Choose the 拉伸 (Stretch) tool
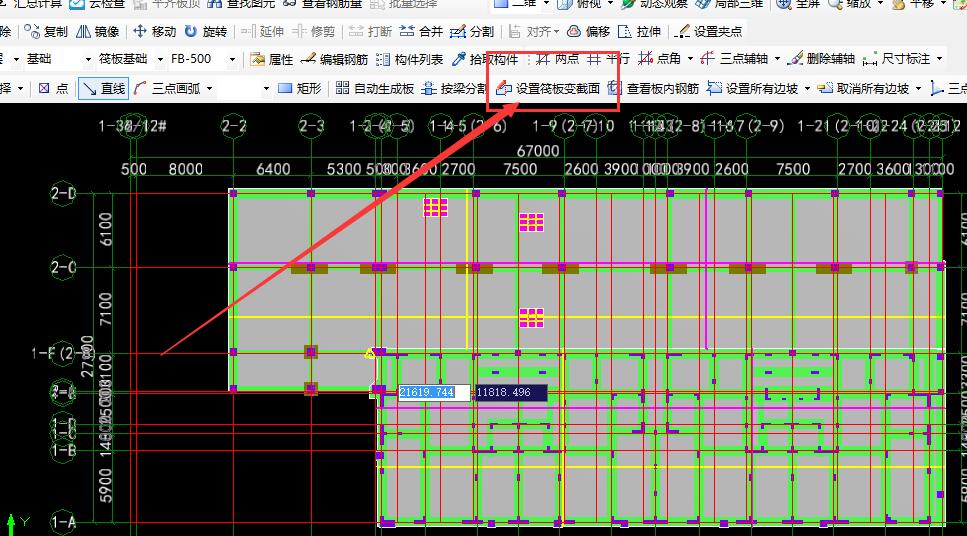The image size is (967, 536). pos(640,31)
